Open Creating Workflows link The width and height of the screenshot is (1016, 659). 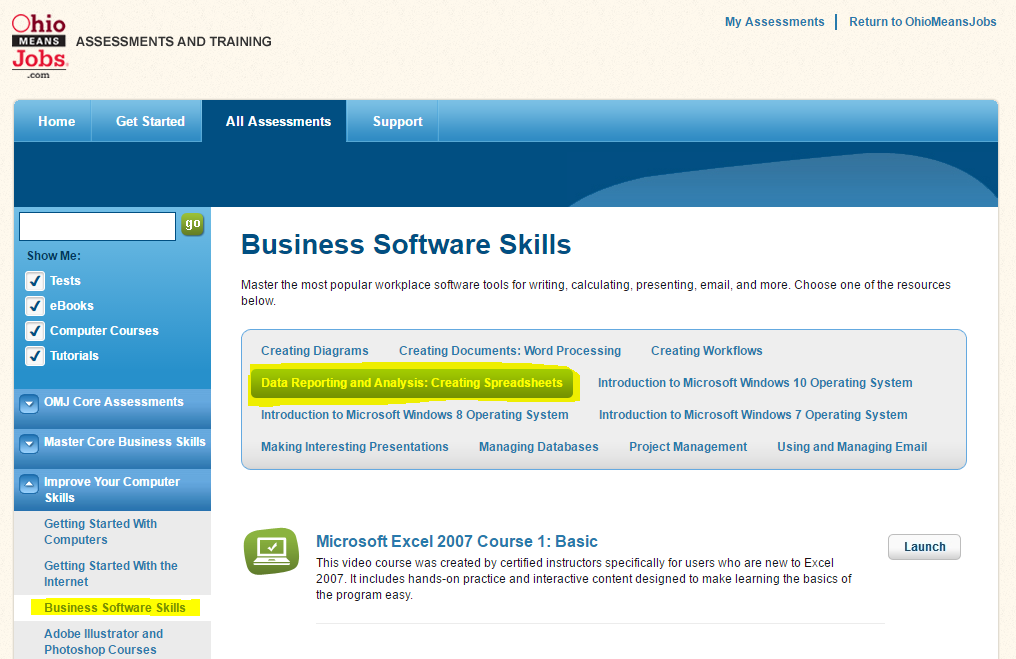tap(707, 351)
